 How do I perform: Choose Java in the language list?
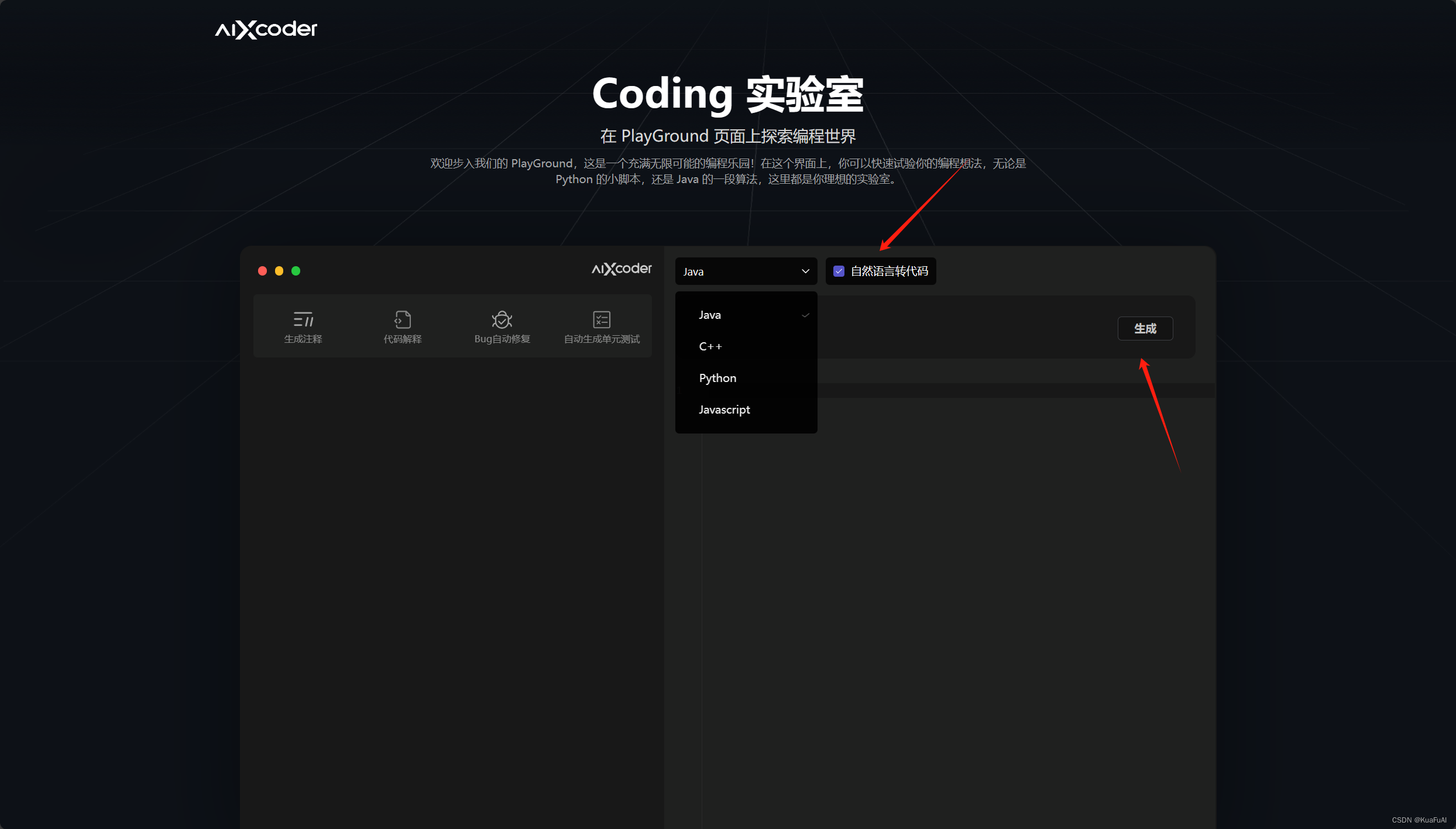pos(710,315)
